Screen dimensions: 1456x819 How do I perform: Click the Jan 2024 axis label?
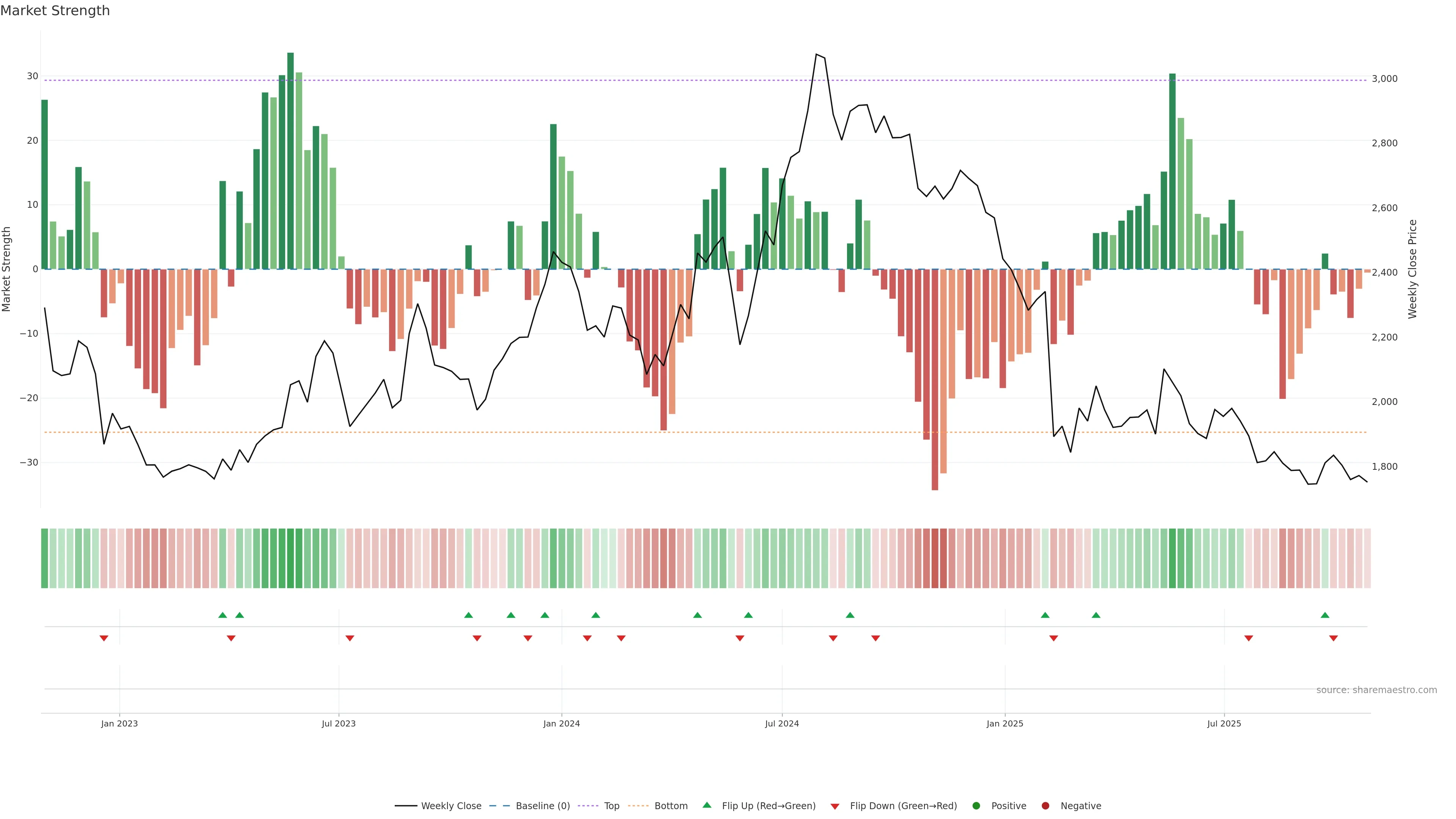(x=561, y=723)
